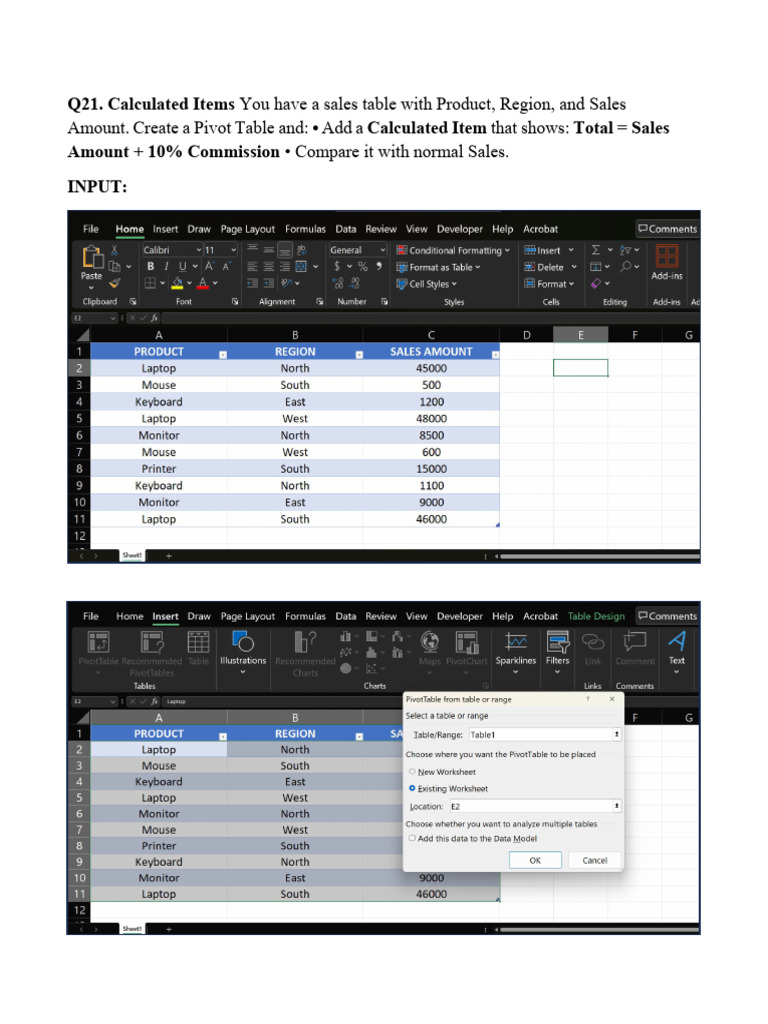
Task: Open the Conditional Formatting dropdown
Action: pos(453,250)
